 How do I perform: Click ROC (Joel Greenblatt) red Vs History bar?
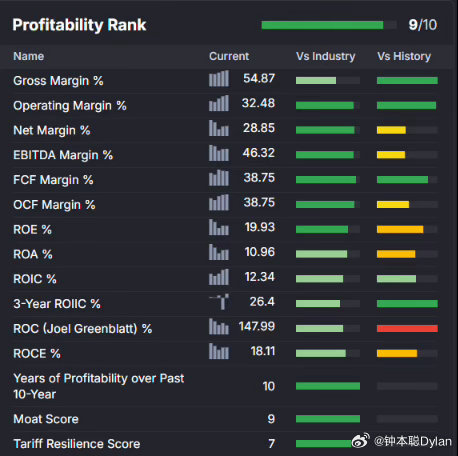pyautogui.click(x=407, y=329)
